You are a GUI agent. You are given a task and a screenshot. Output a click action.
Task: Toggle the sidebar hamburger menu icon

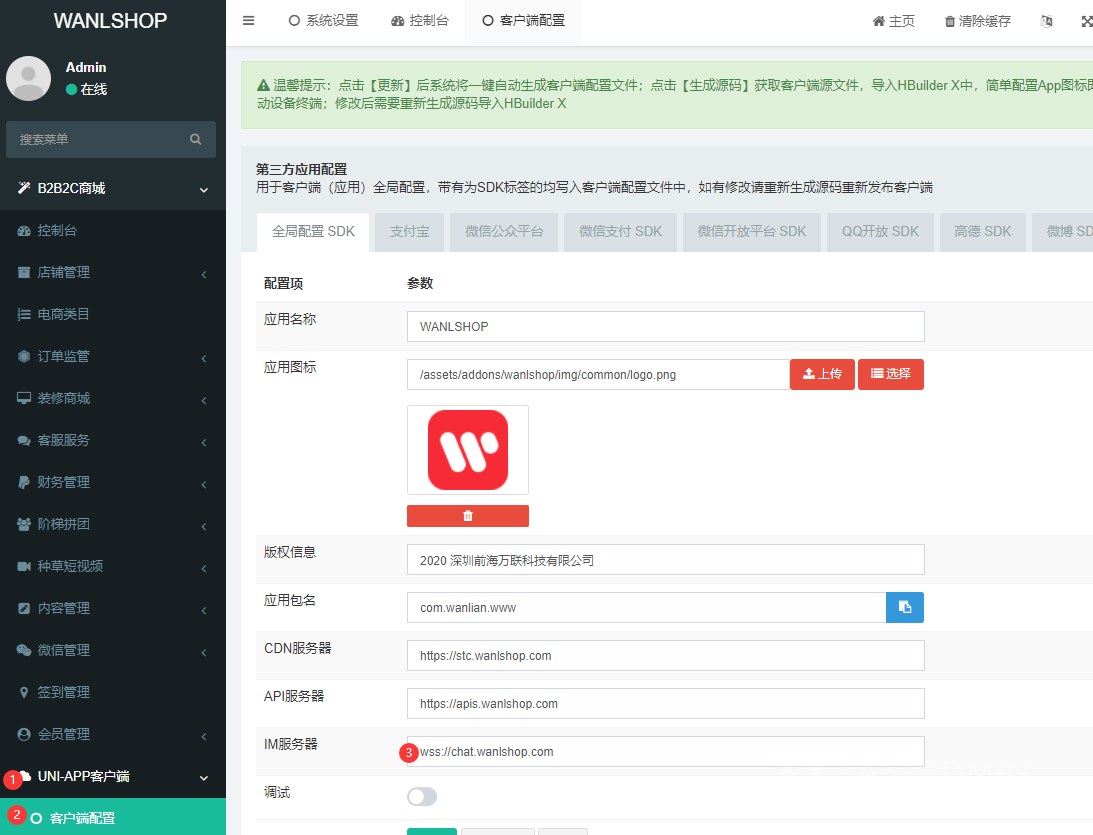point(248,21)
